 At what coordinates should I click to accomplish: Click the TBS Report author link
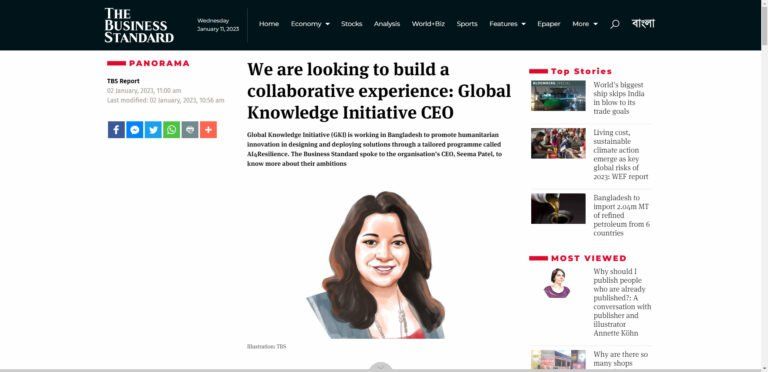123,81
